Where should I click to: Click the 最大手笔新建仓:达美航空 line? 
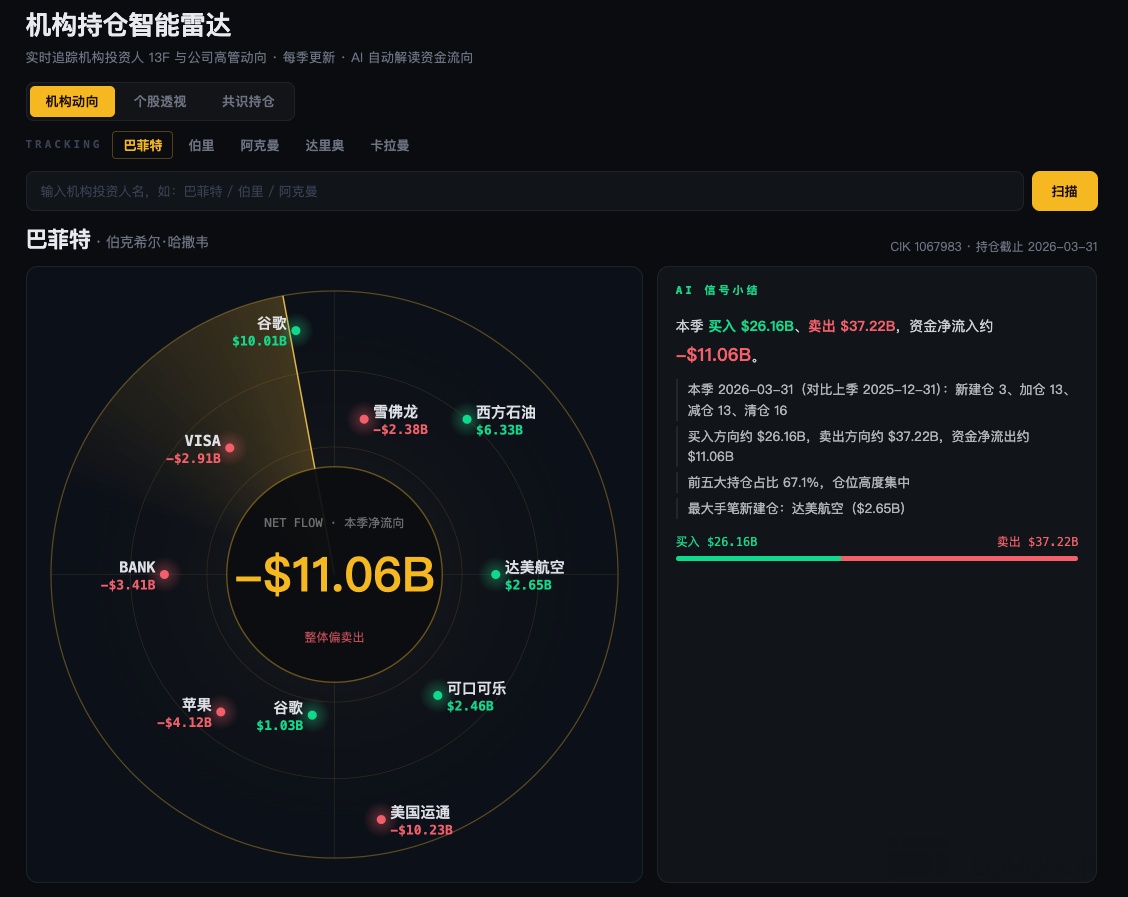coord(796,509)
